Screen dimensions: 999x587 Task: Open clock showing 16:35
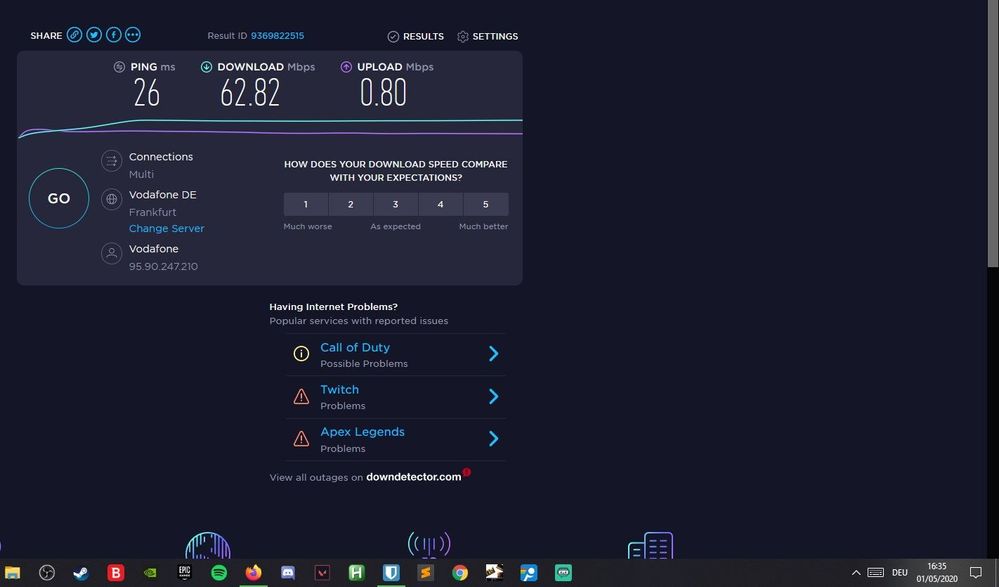tap(937, 572)
